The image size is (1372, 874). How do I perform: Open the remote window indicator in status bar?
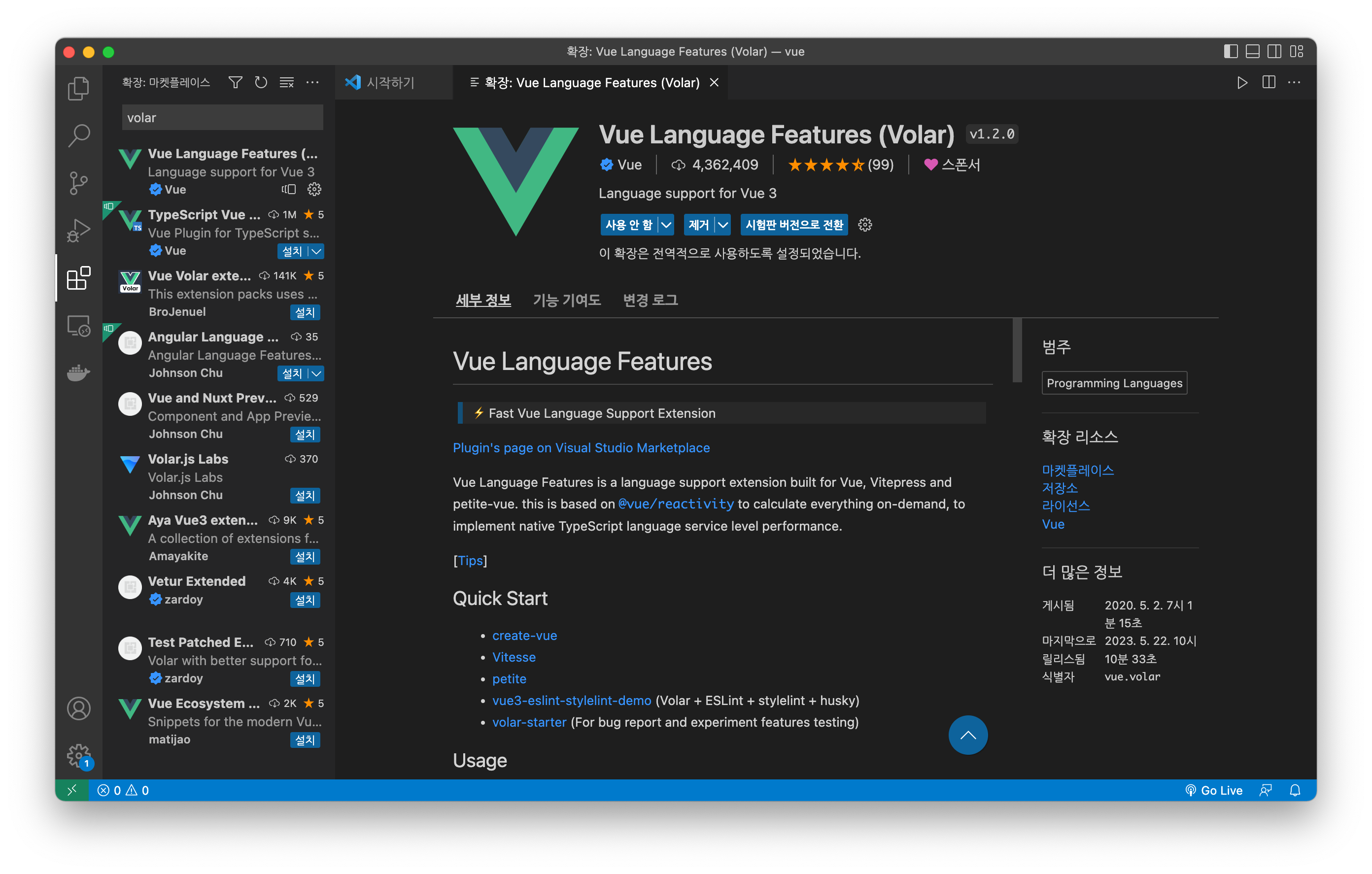72,790
